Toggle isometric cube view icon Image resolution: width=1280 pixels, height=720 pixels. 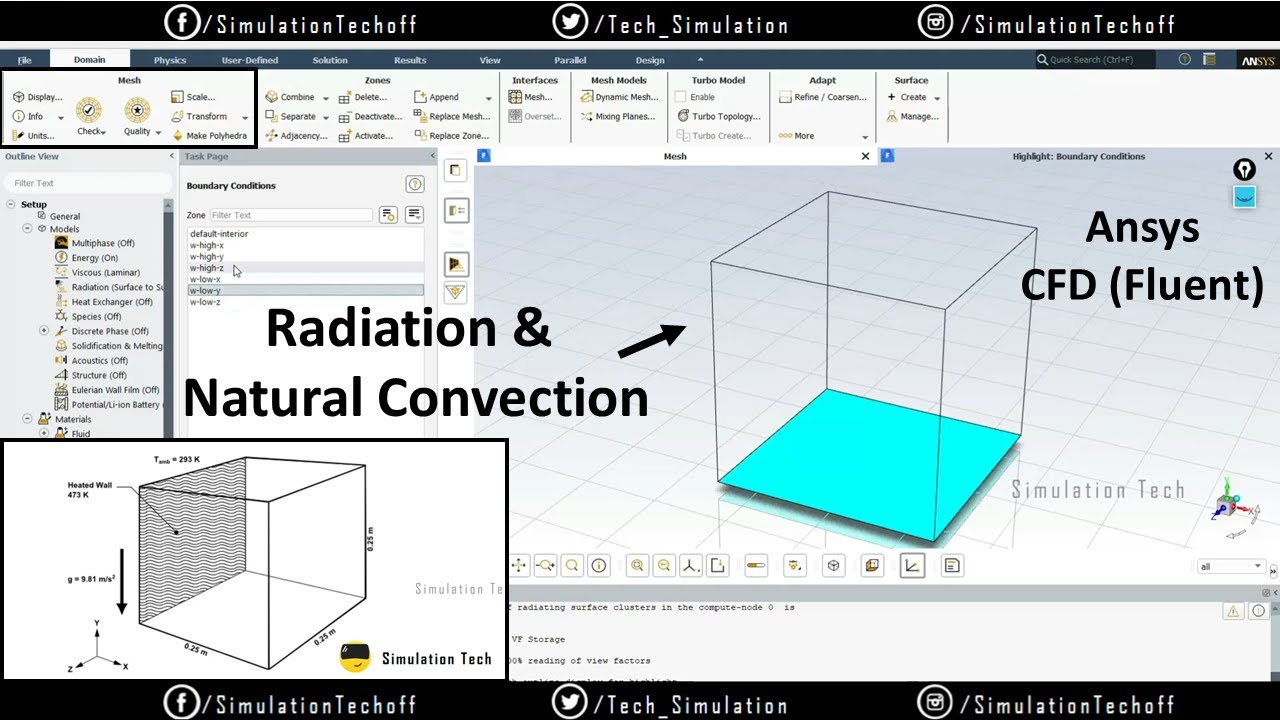tap(833, 566)
